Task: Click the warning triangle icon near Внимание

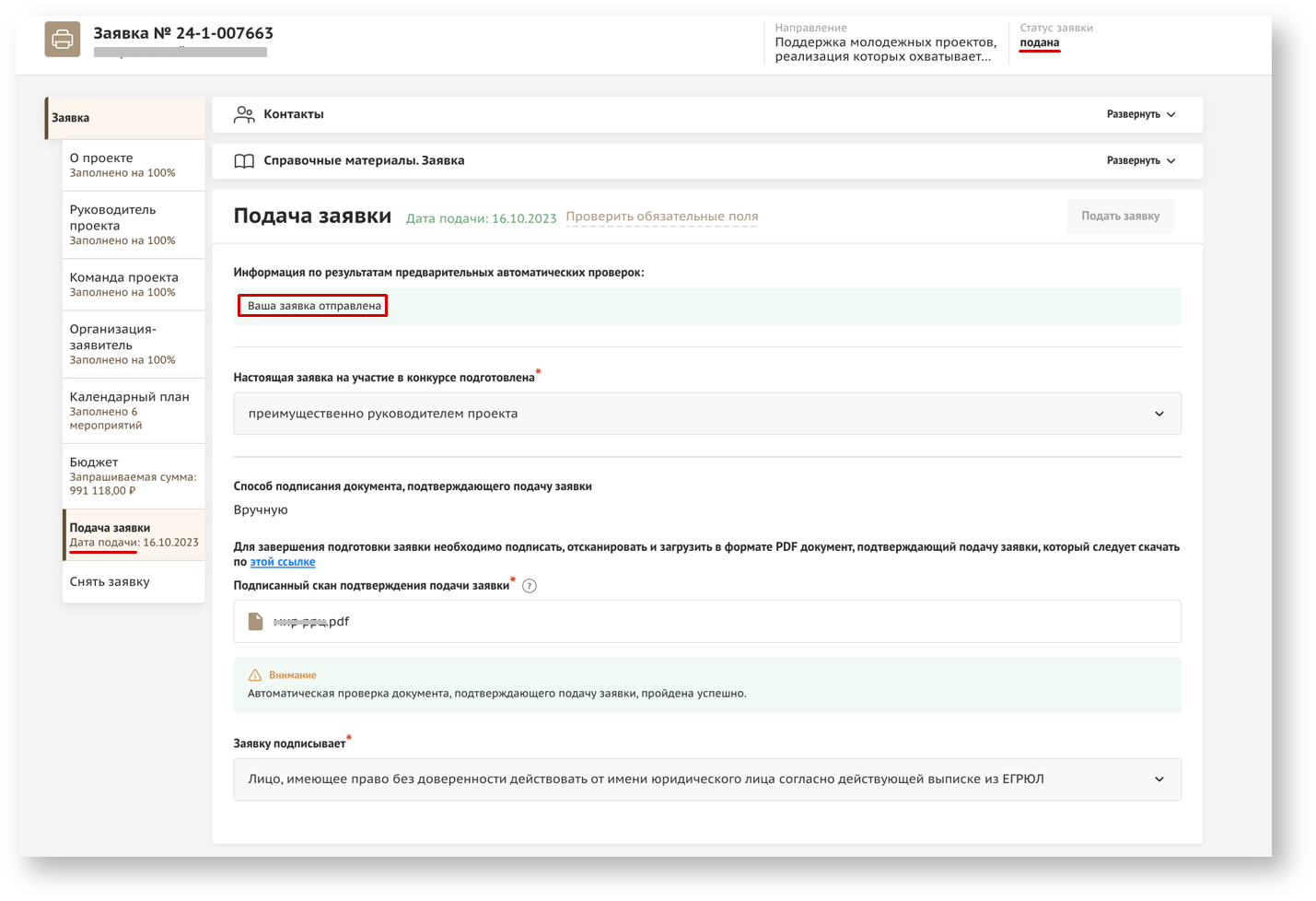Action: (x=255, y=675)
